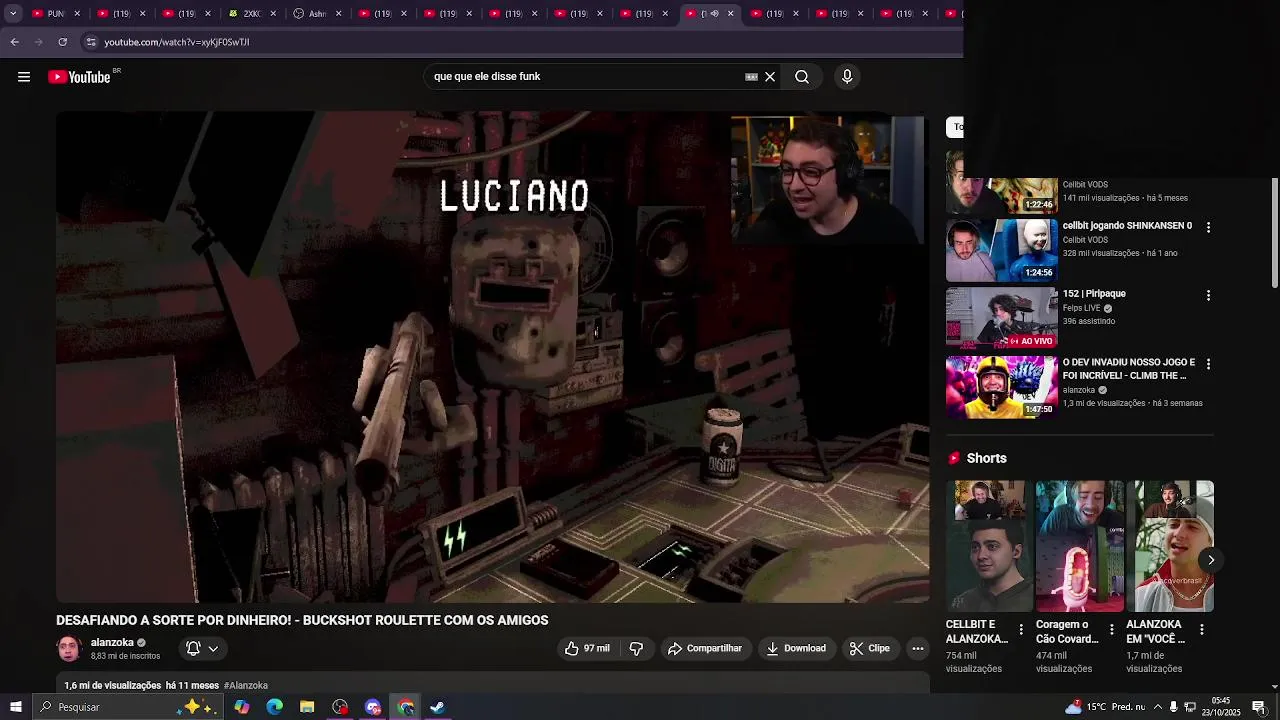
Task: Launch Copilot from the taskbar
Action: (x=242, y=707)
